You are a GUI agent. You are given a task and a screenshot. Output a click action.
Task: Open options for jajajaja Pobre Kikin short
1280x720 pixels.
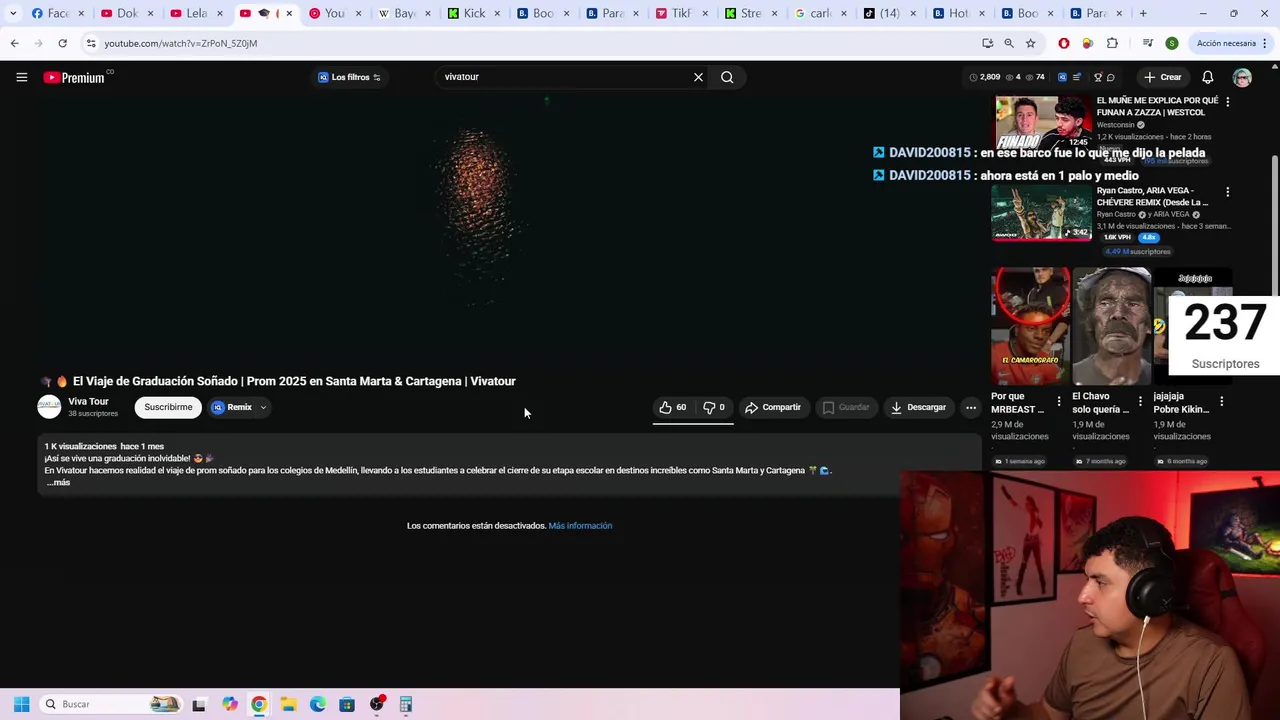point(1221,401)
